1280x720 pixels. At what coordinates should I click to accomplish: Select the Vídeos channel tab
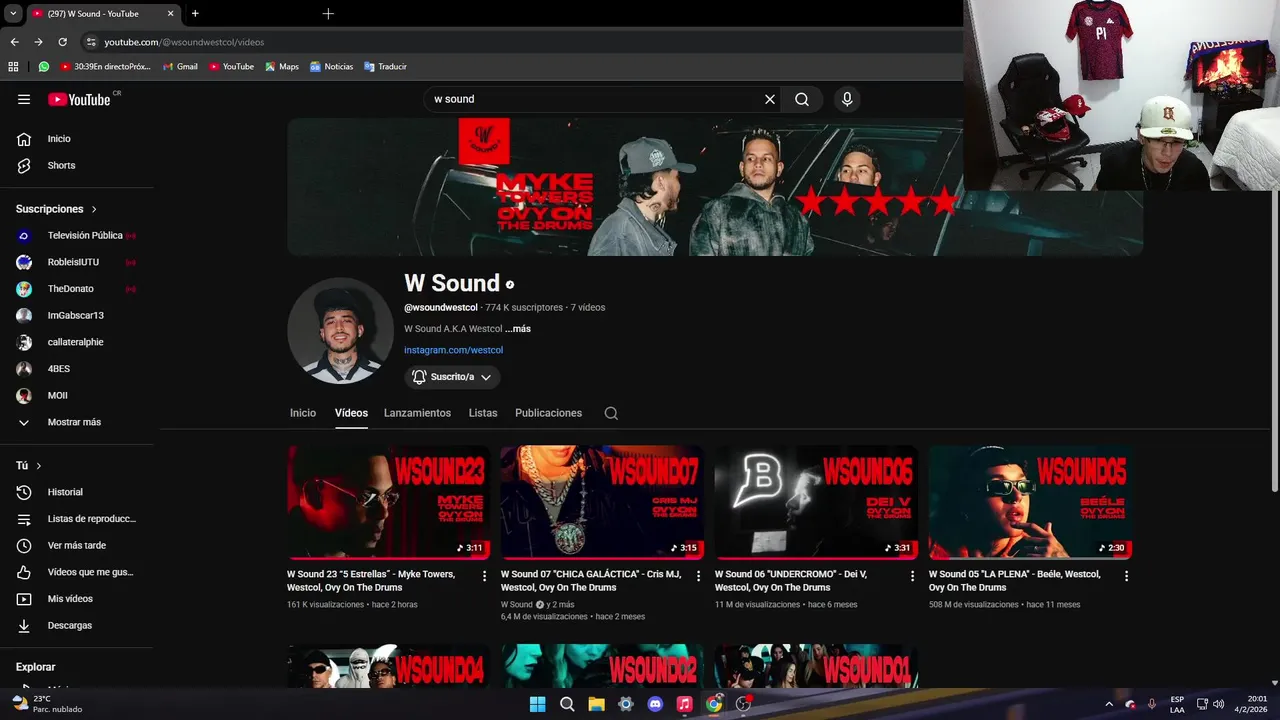pos(351,413)
